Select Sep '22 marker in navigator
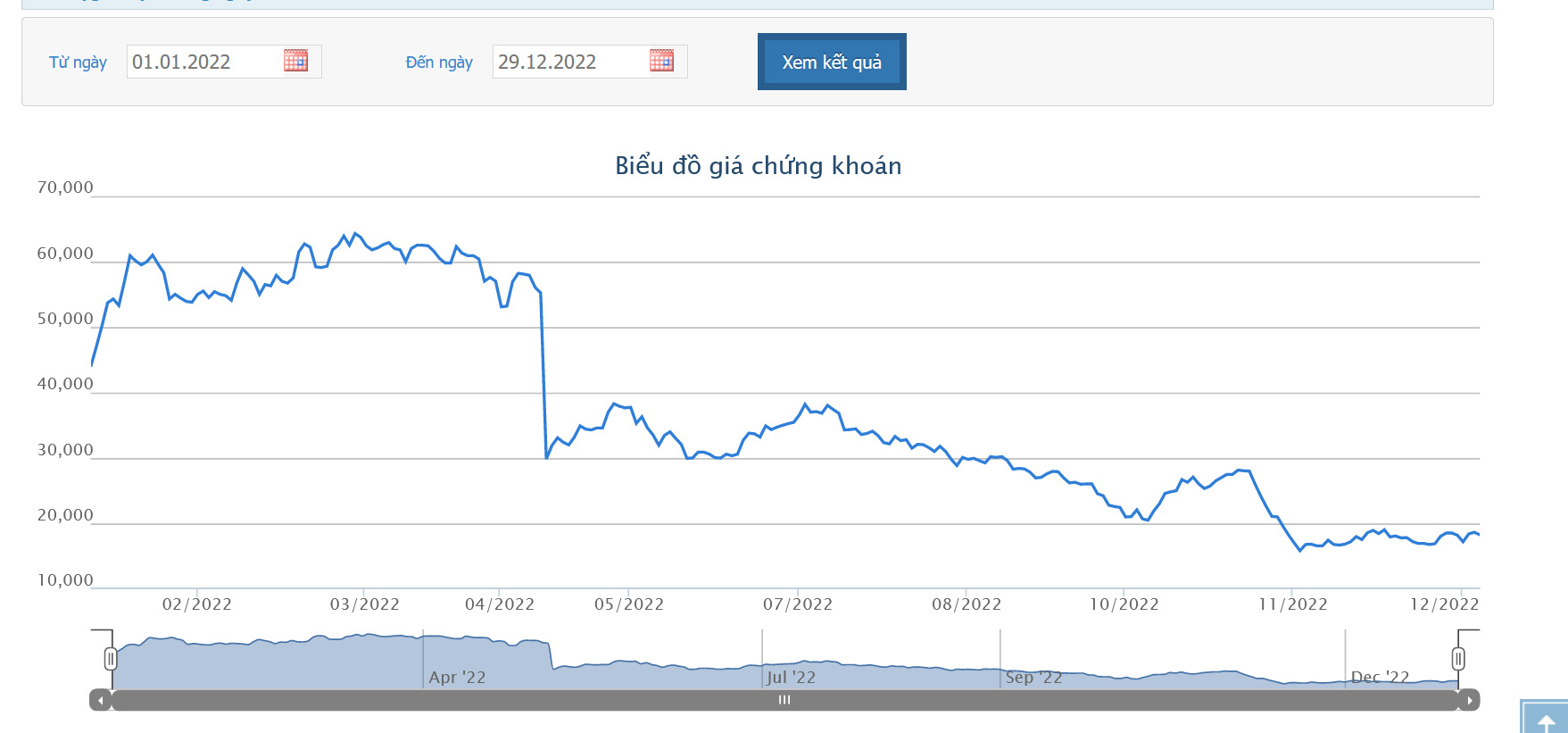 [1034, 678]
